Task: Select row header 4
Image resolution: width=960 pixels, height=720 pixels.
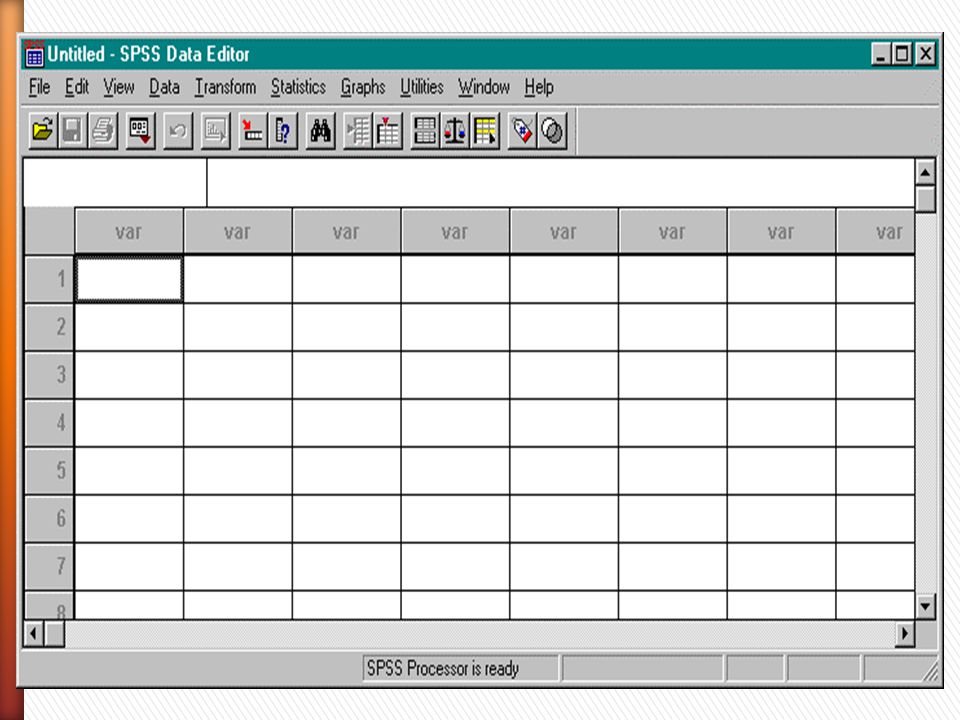Action: tap(50, 422)
